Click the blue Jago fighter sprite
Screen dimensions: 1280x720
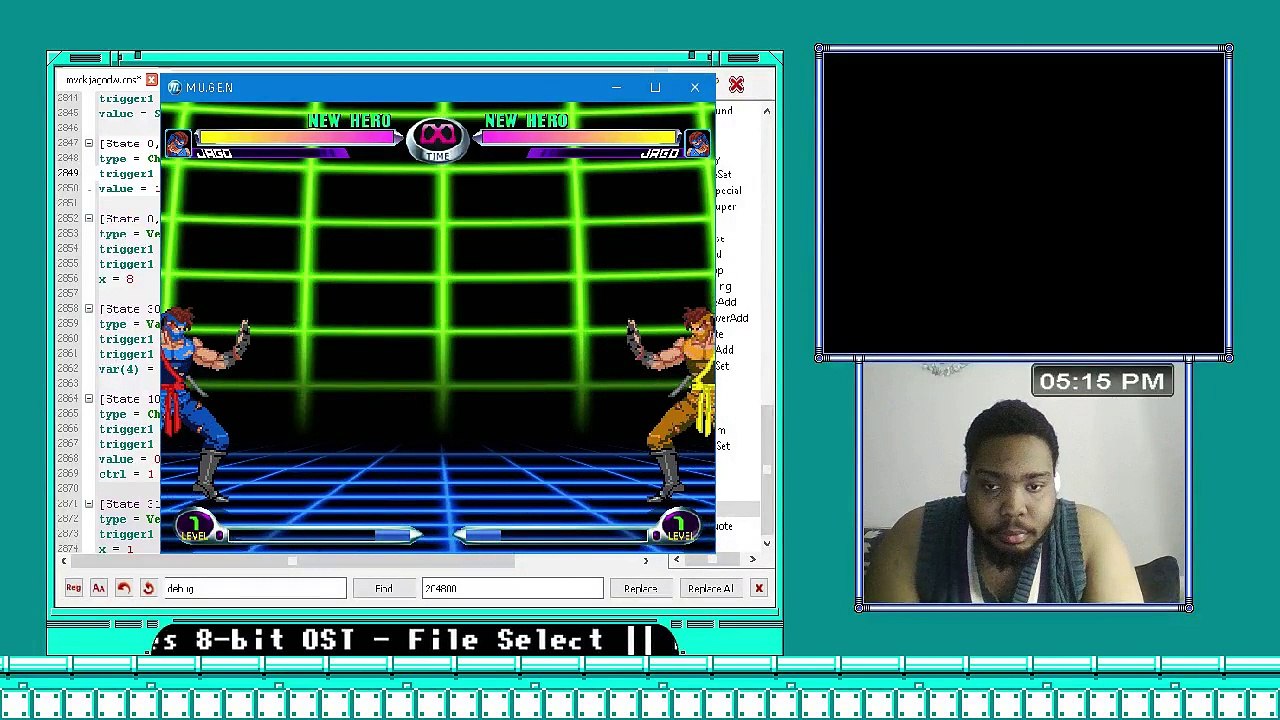[x=204, y=403]
